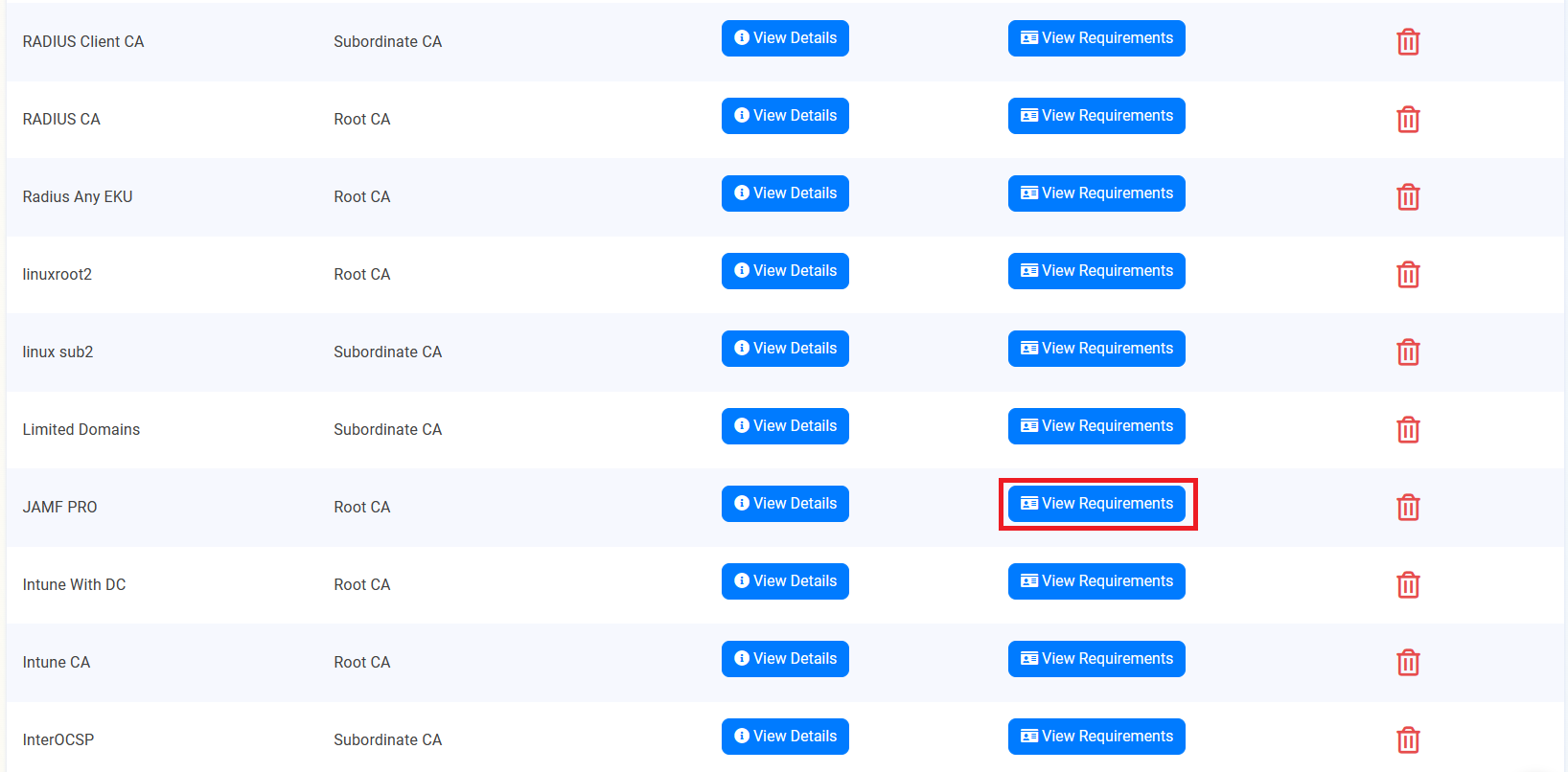View requirements for Radius Any EKU
The image size is (1568, 772).
pyautogui.click(x=1096, y=193)
